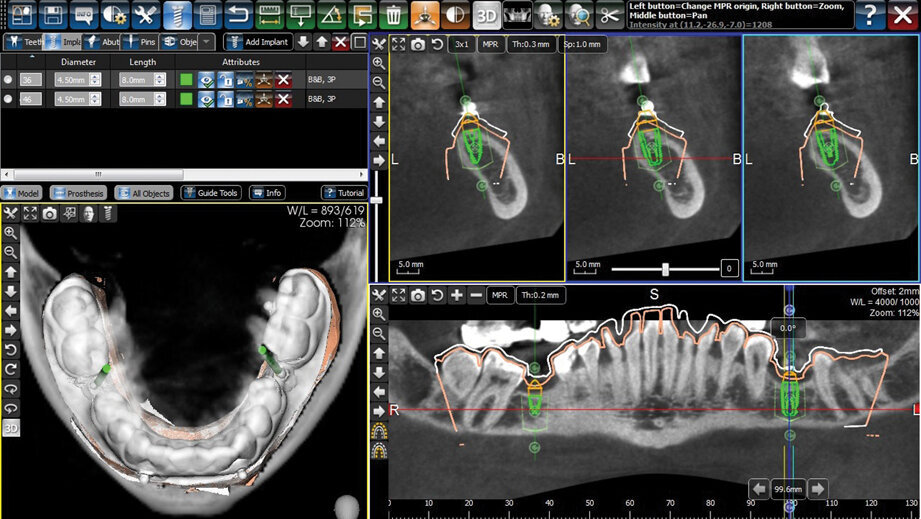Open the object tabs overflow dropdown arrow
This screenshot has height=519, width=921.
206,42
